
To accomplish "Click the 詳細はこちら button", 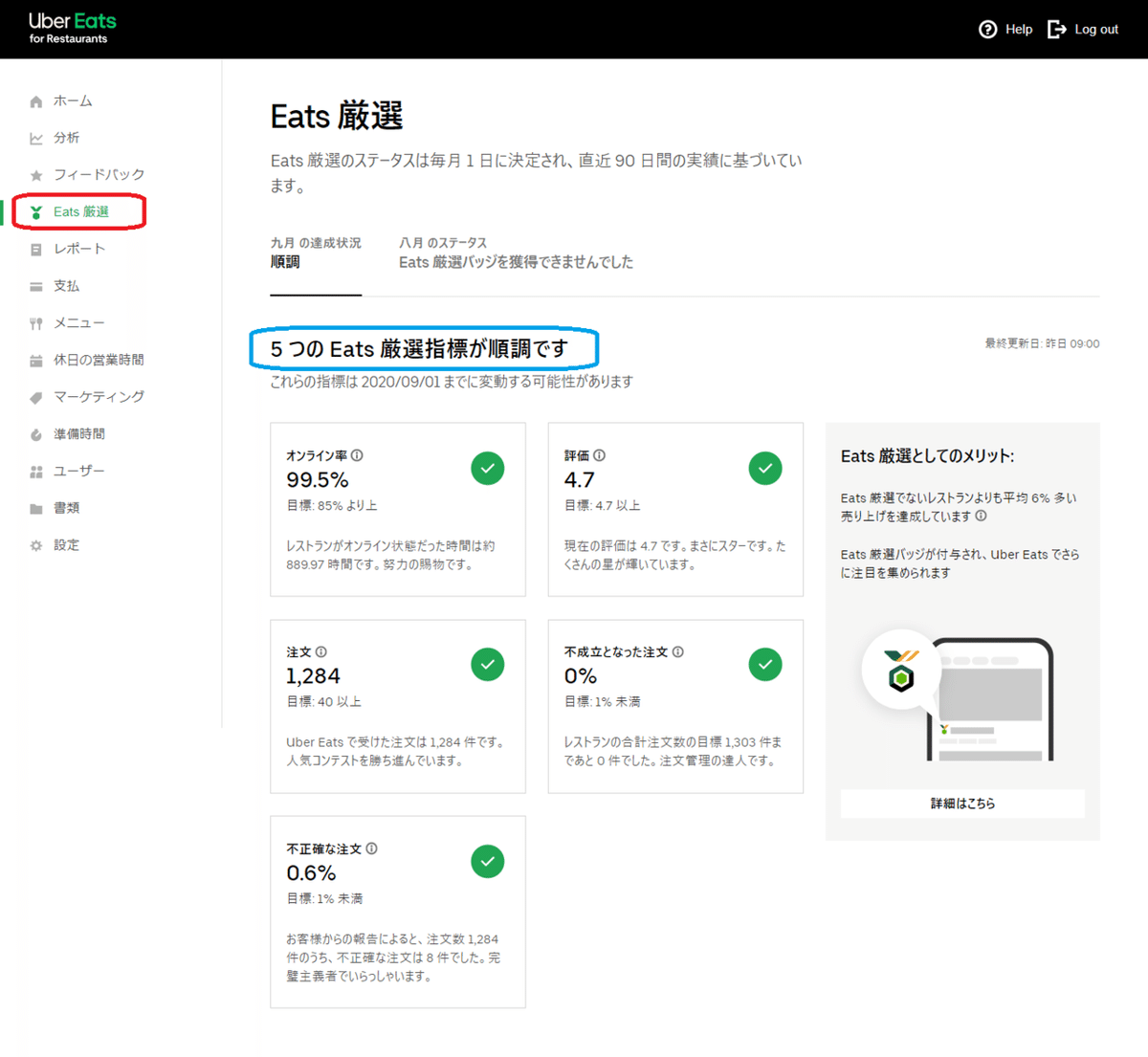I will (x=961, y=804).
